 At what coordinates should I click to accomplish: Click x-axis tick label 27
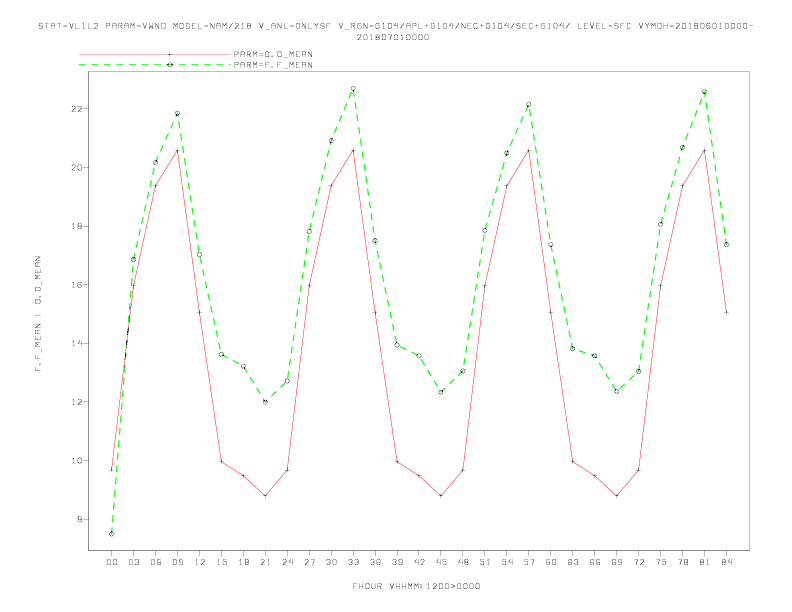coord(309,562)
